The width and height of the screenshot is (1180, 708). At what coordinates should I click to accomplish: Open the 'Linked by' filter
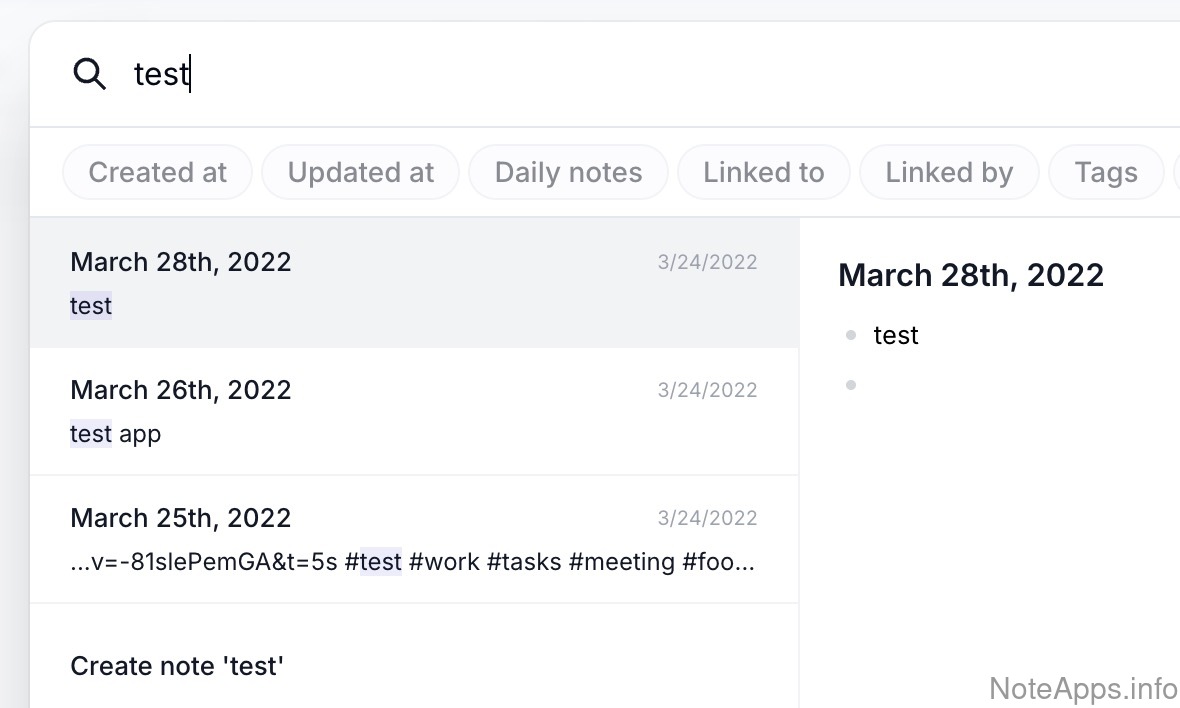[948, 172]
